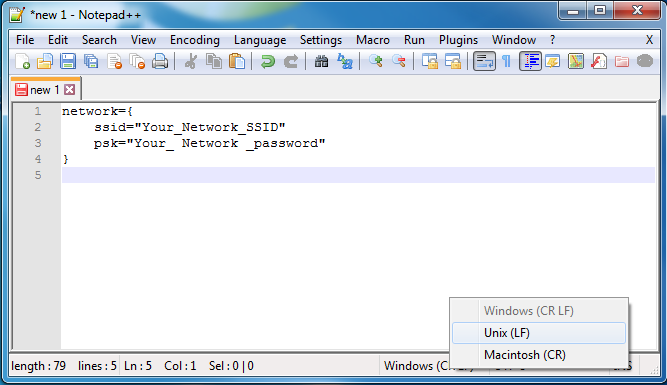Click the Notepad++ title bar icon
The width and height of the screenshot is (667, 385).
click(17, 15)
